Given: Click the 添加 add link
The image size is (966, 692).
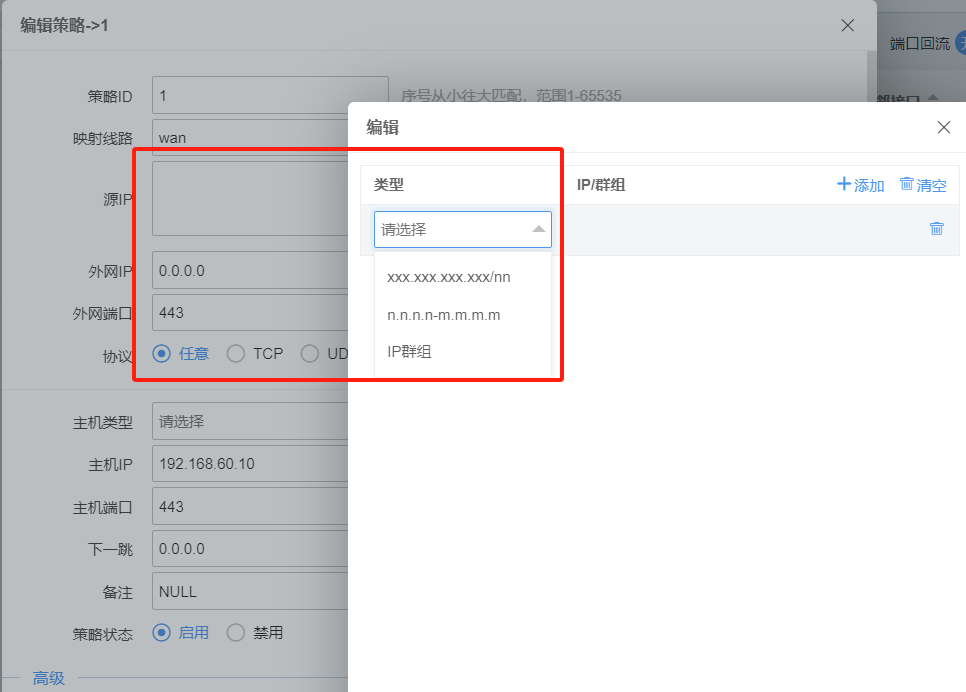Looking at the screenshot, I should (866, 185).
